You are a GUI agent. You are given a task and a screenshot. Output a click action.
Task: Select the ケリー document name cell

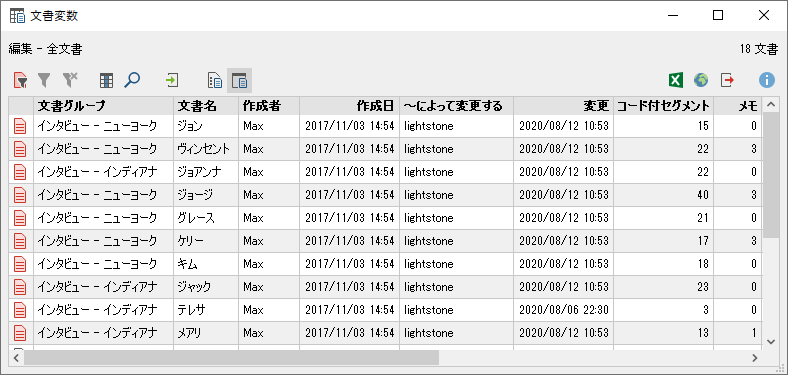206,241
